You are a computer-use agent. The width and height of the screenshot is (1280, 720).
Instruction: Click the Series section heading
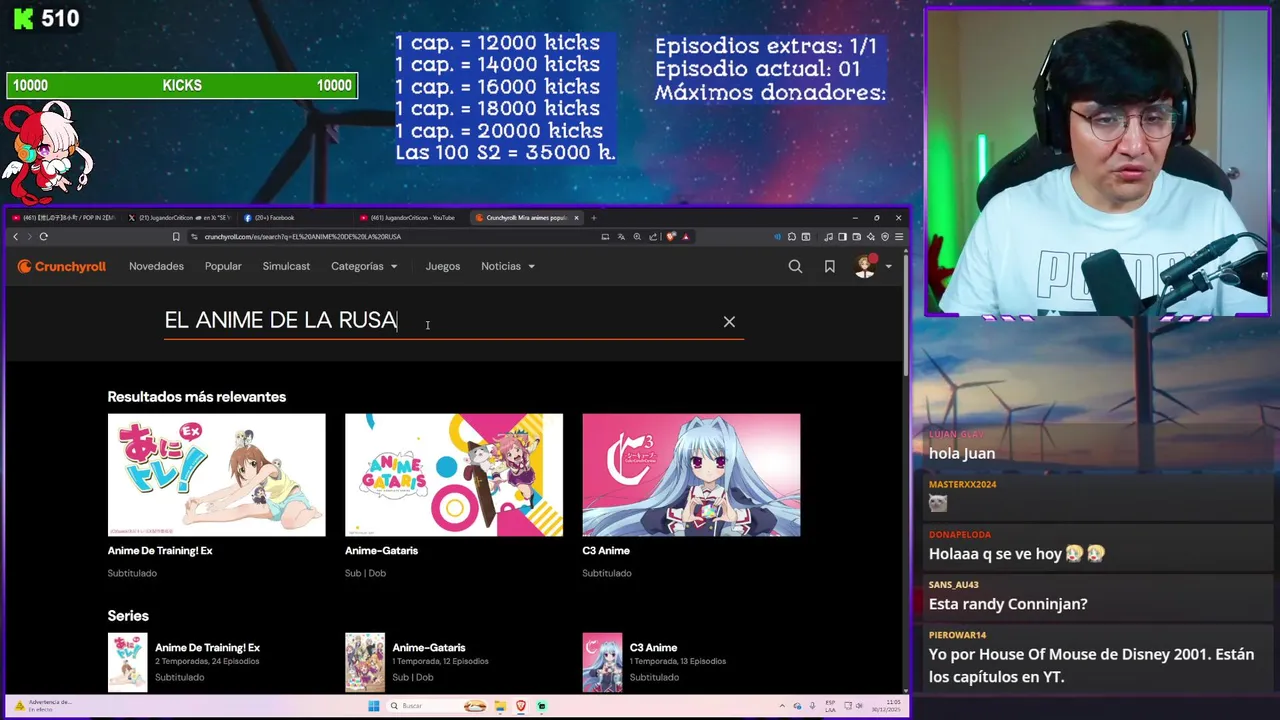coord(128,616)
